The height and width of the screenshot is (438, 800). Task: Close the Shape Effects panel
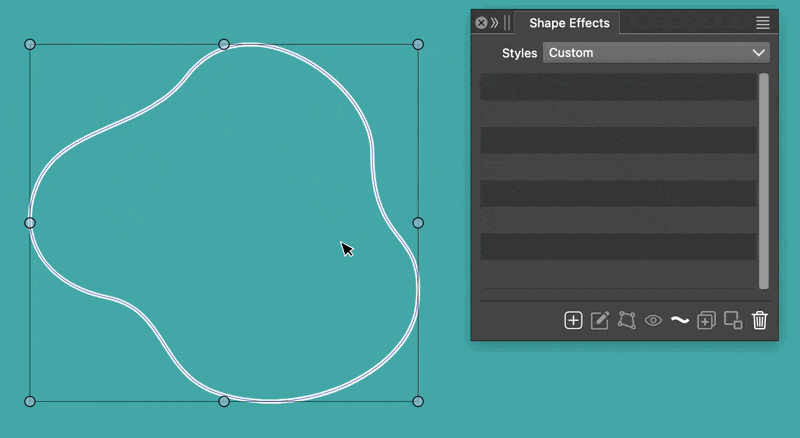coord(481,23)
